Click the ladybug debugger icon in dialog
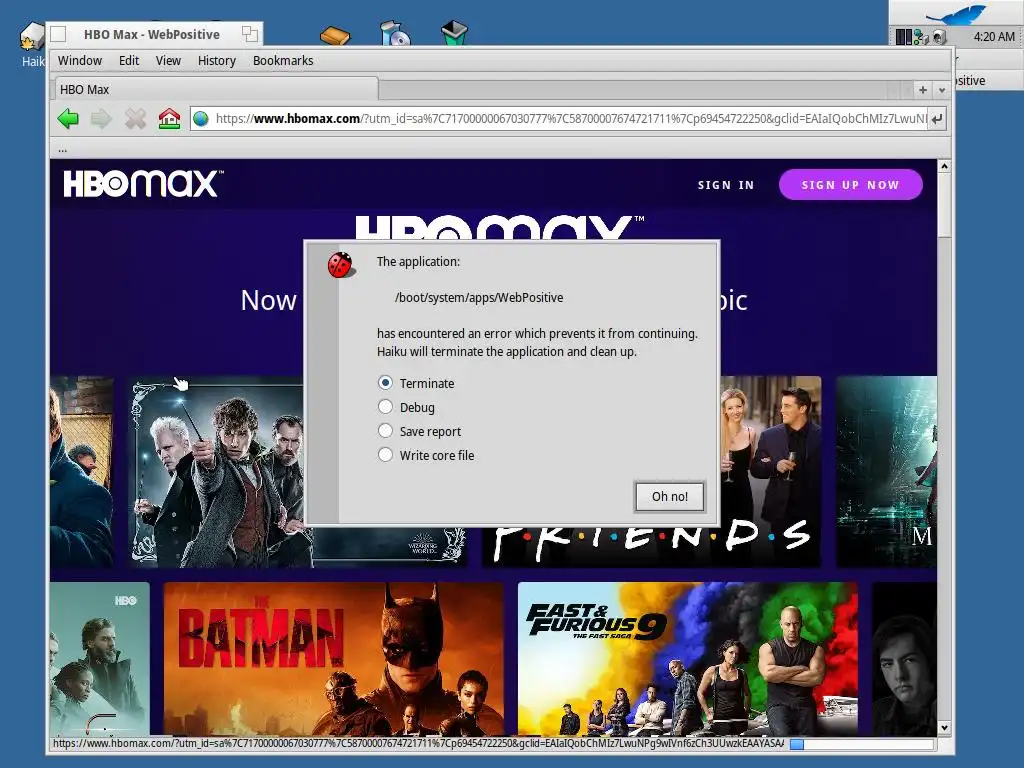Viewport: 1024px width, 768px height. coord(341,265)
